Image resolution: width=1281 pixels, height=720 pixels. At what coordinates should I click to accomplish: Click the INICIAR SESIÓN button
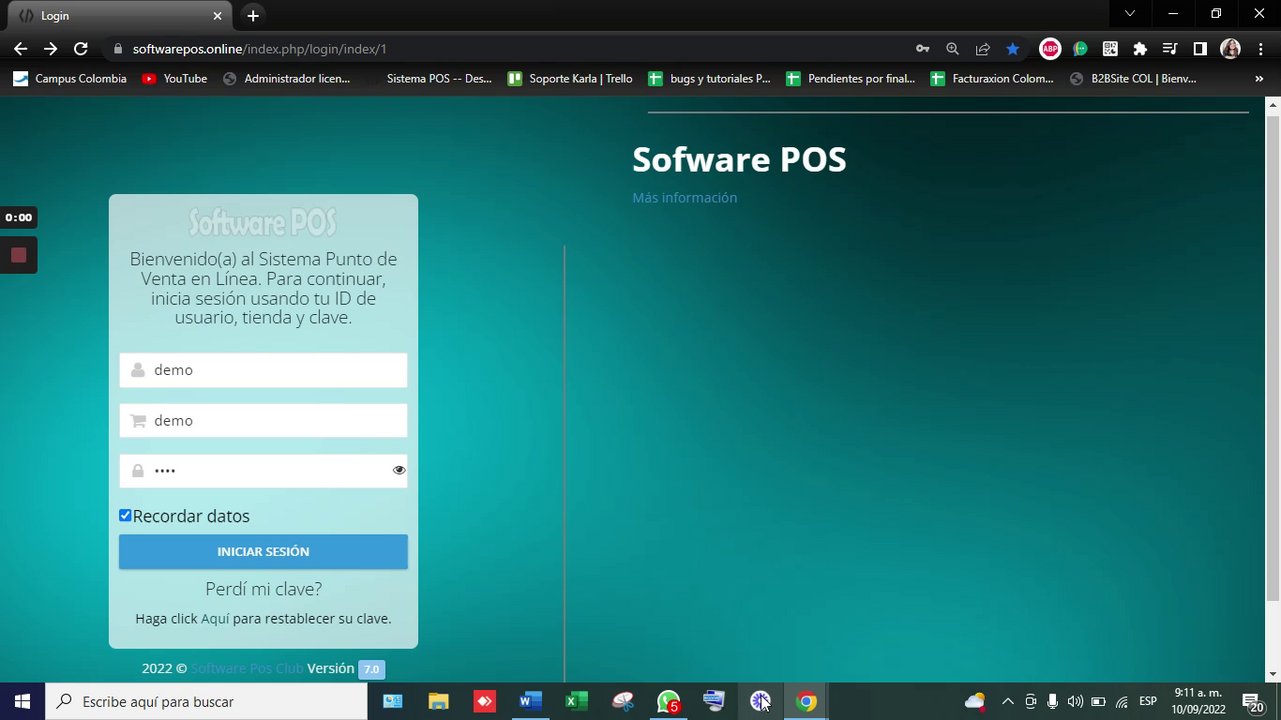[x=263, y=551]
